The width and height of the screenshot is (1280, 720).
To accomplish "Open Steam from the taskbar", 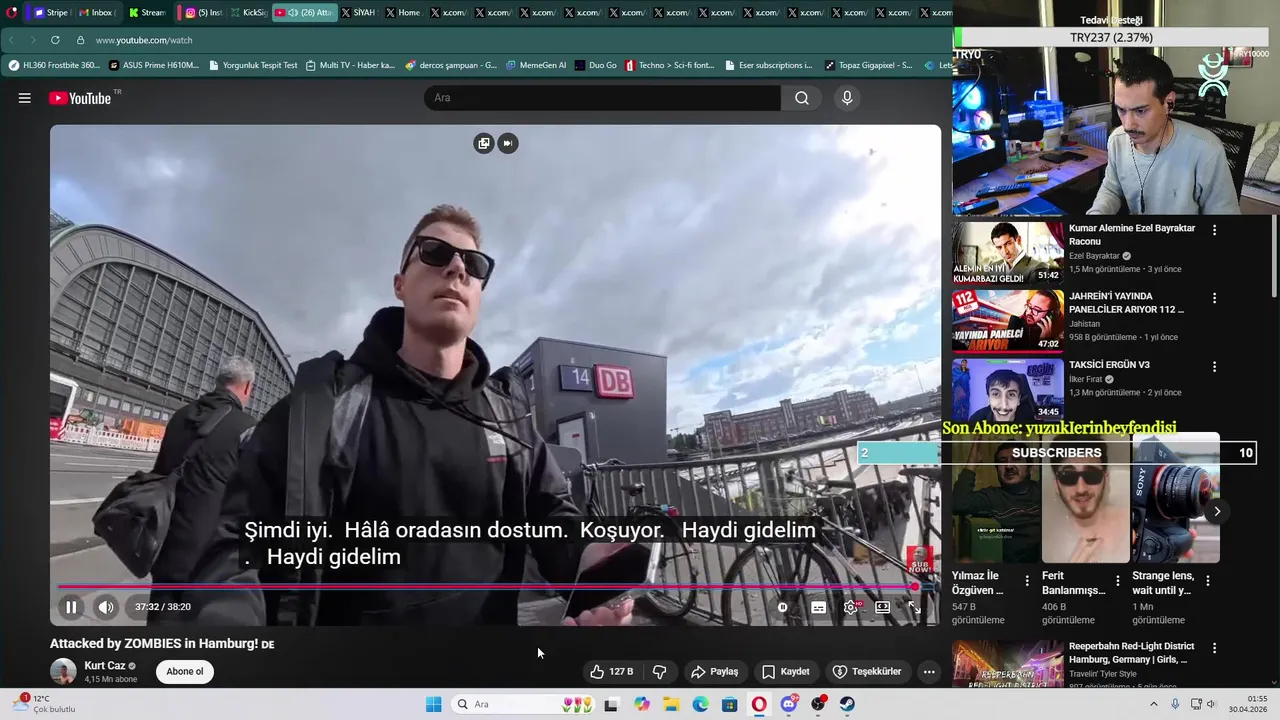I will tap(847, 704).
